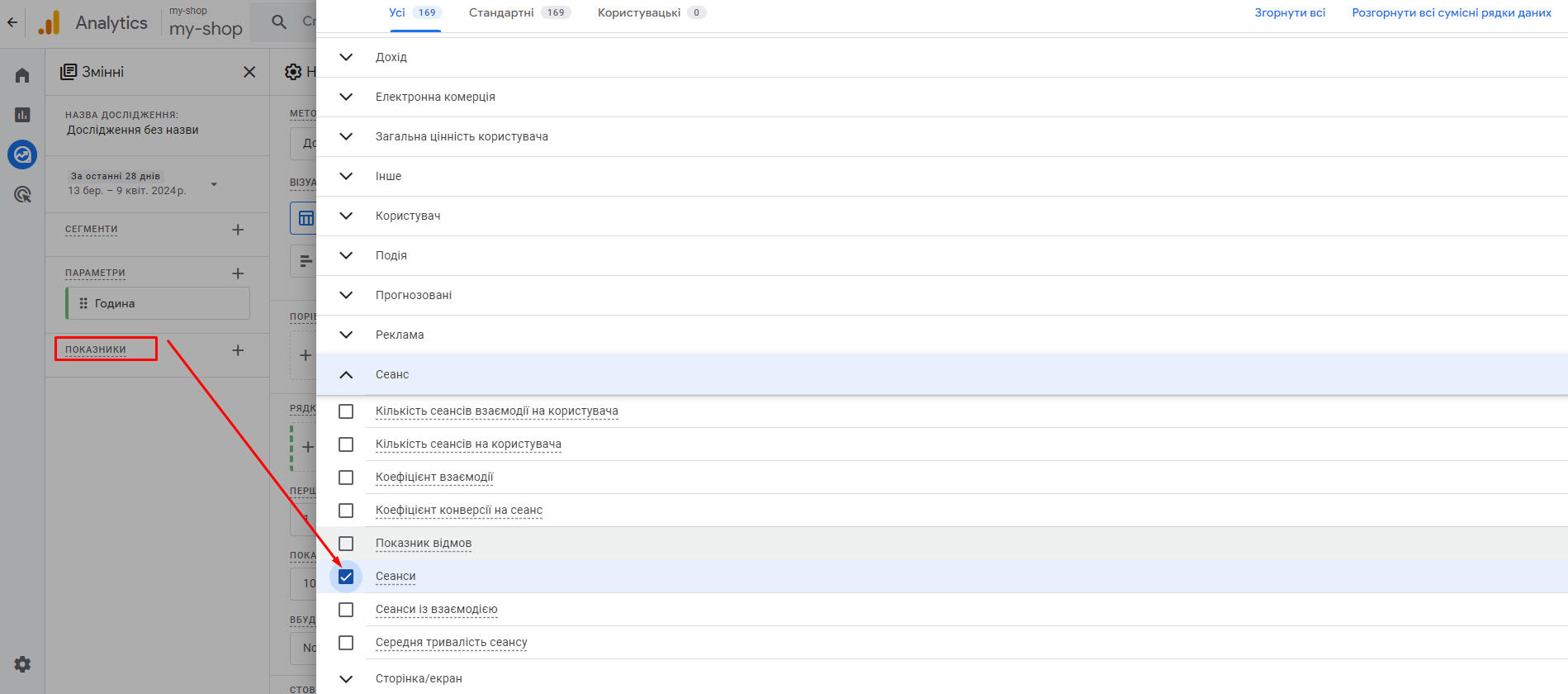Open the Home icon in sidebar
This screenshot has width=1568, height=694.
[22, 75]
